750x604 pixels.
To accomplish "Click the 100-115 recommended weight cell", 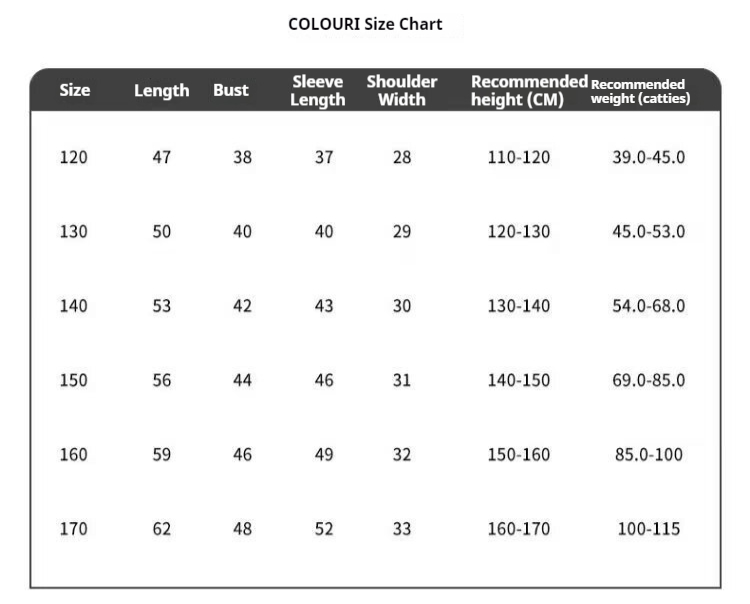I will (649, 529).
